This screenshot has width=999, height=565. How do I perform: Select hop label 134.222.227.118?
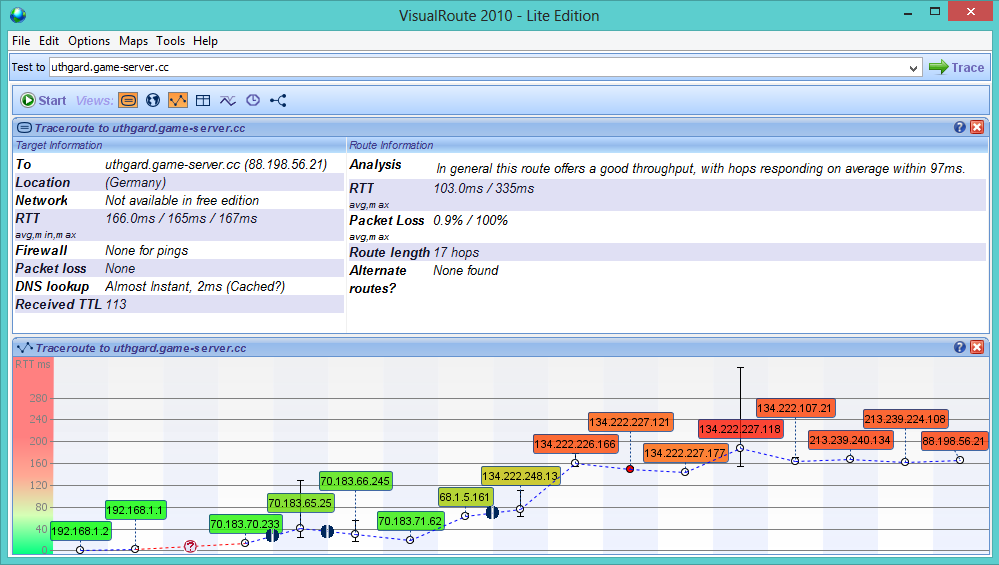[740, 429]
